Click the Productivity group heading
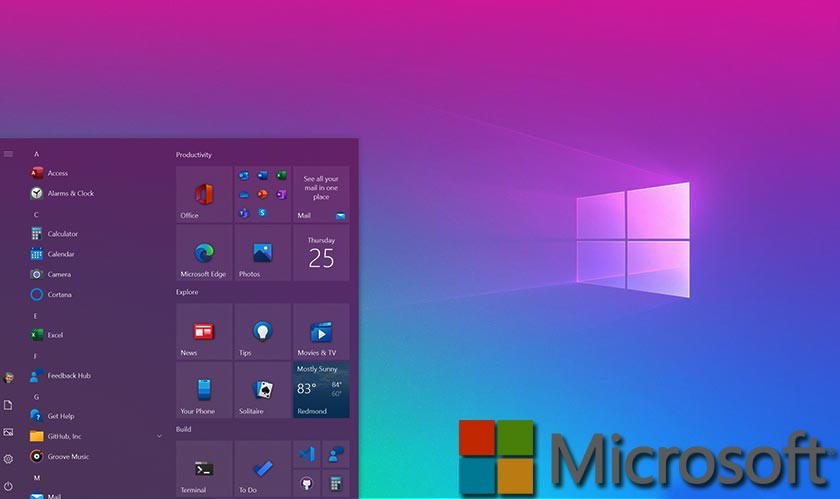The width and height of the screenshot is (840, 499). pyautogui.click(x=194, y=155)
